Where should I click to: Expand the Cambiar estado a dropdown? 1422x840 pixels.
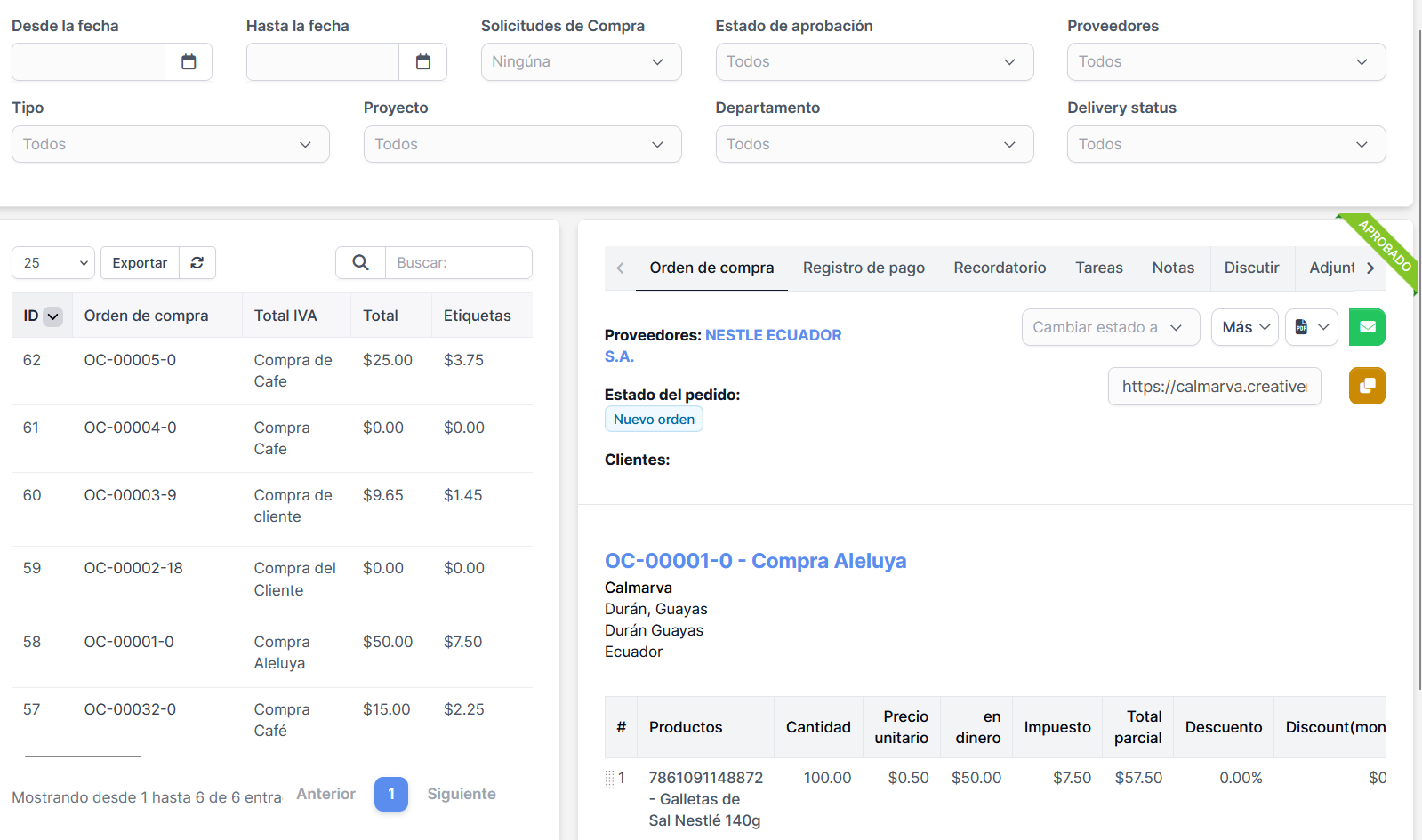1110,327
